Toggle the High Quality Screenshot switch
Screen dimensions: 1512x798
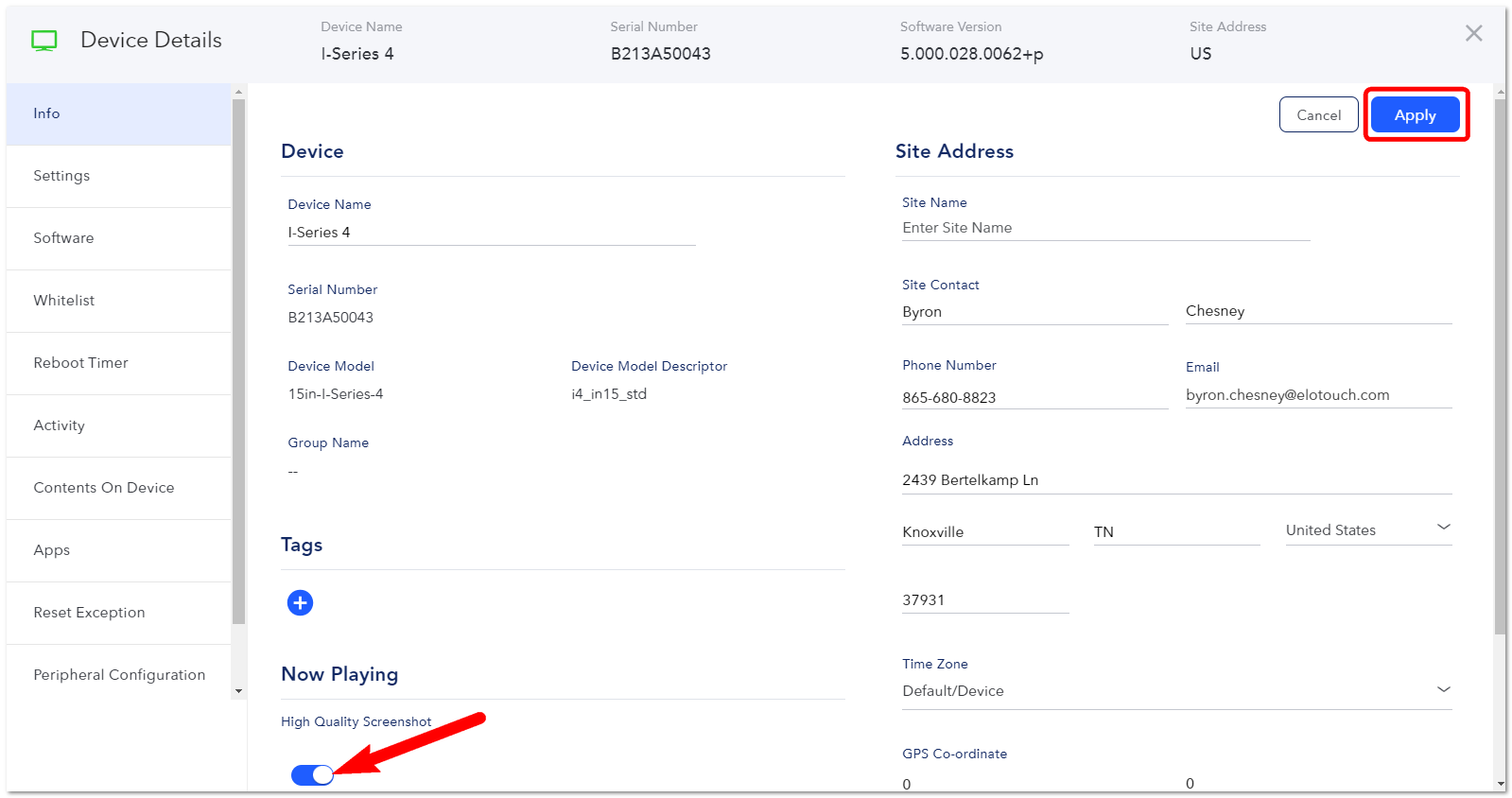pyautogui.click(x=313, y=775)
